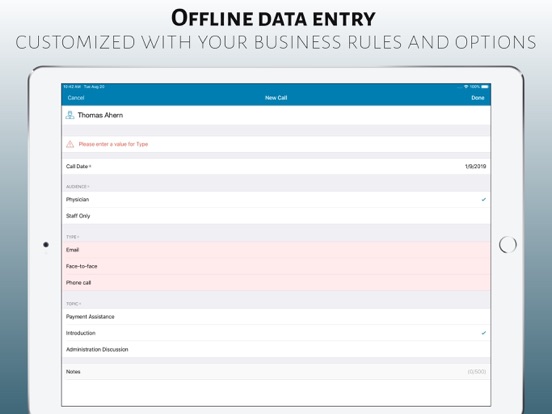Select the 1/9/2019 date value
The width and height of the screenshot is (552, 414).
coord(475,166)
